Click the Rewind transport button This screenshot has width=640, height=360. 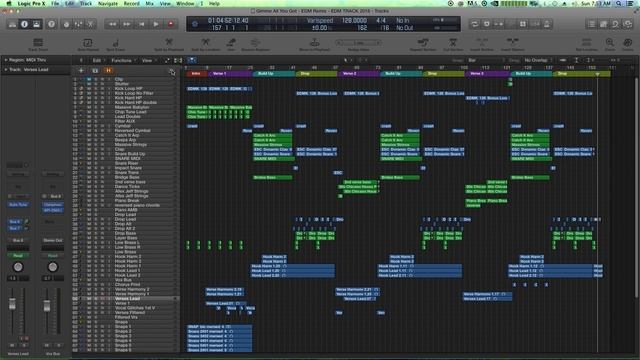click(112, 24)
